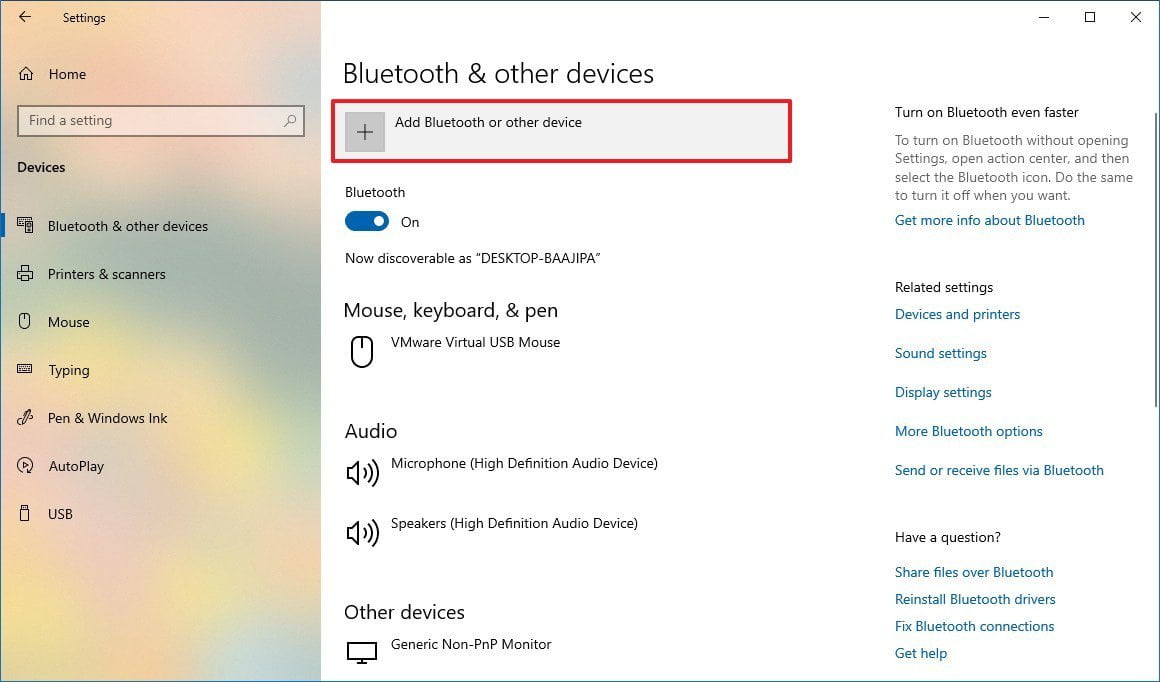Select Bluetooth & other devices in sidebar
Image resolution: width=1160 pixels, height=682 pixels.
click(x=129, y=226)
